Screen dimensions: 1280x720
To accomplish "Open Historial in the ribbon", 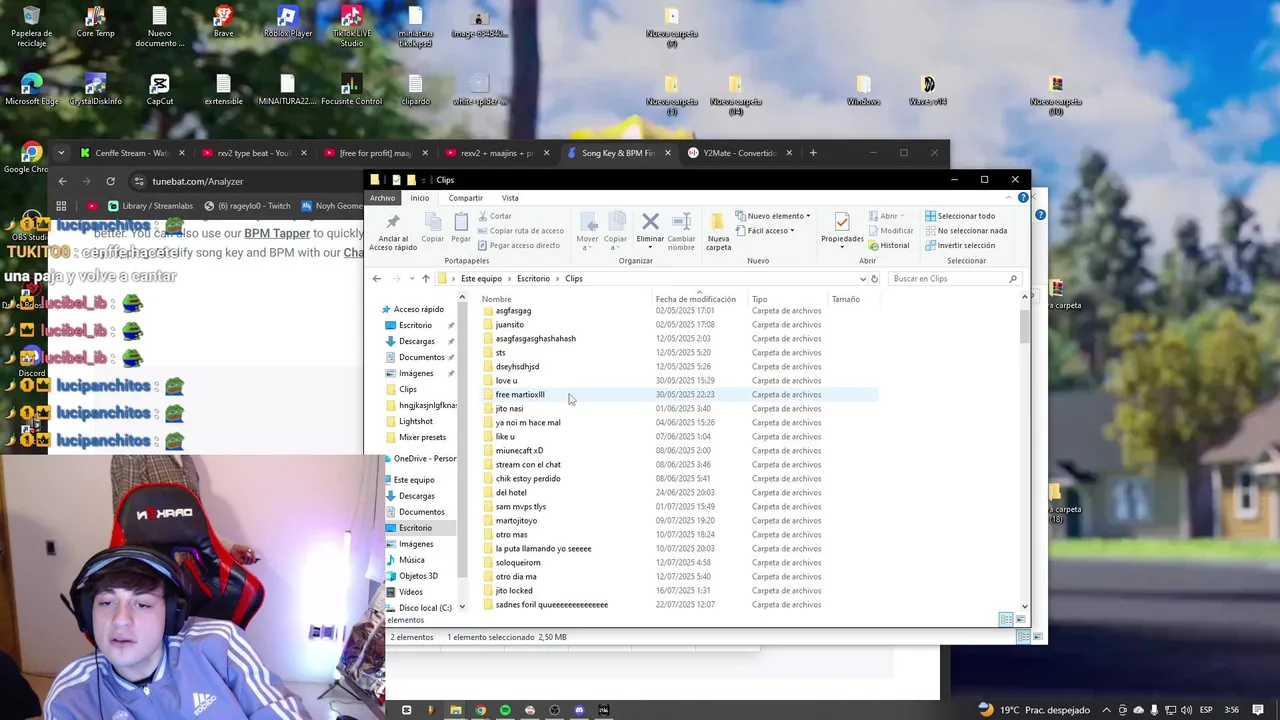I will click(889, 245).
